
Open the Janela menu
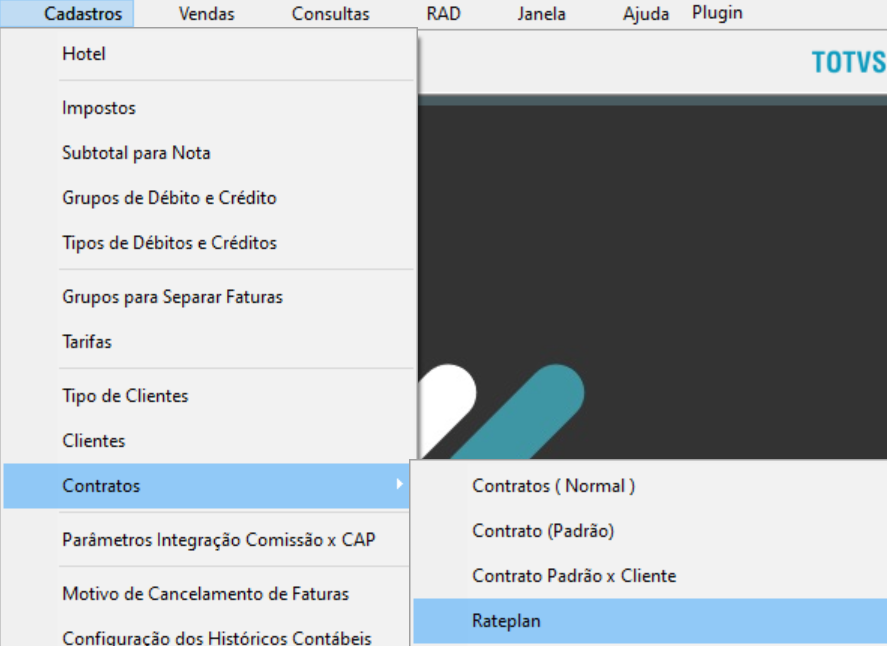[541, 14]
